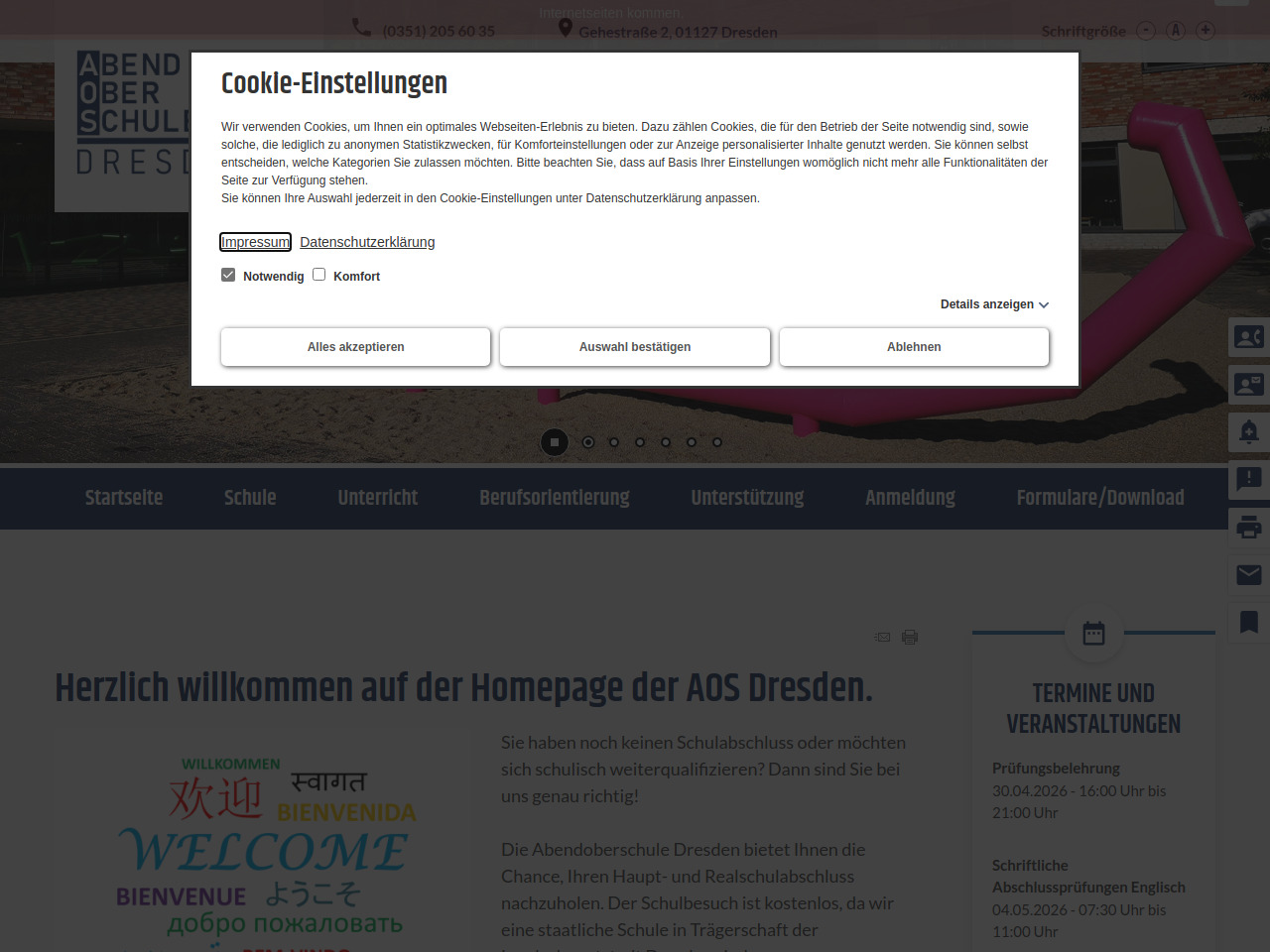Enable the Komfort cookie checkbox
Screen dimensions: 1270x952
tap(319, 275)
